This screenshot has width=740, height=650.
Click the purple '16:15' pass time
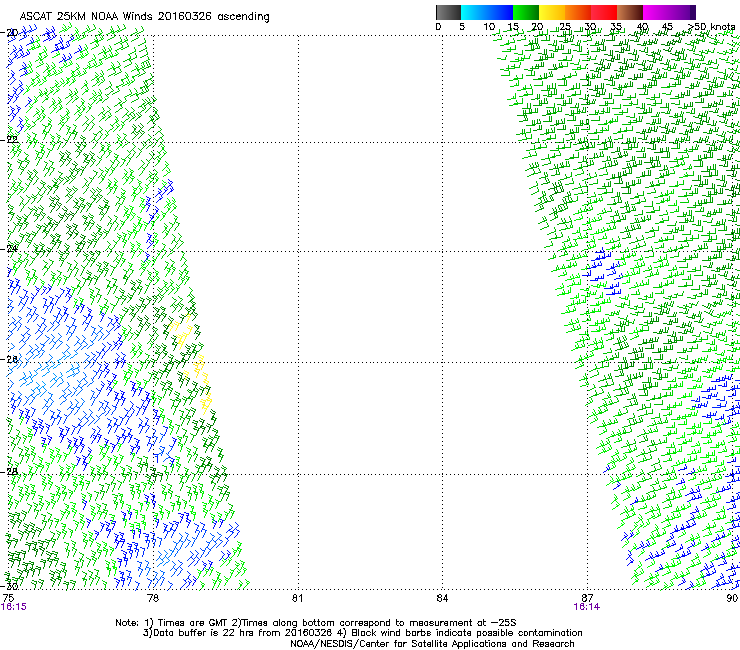14,607
